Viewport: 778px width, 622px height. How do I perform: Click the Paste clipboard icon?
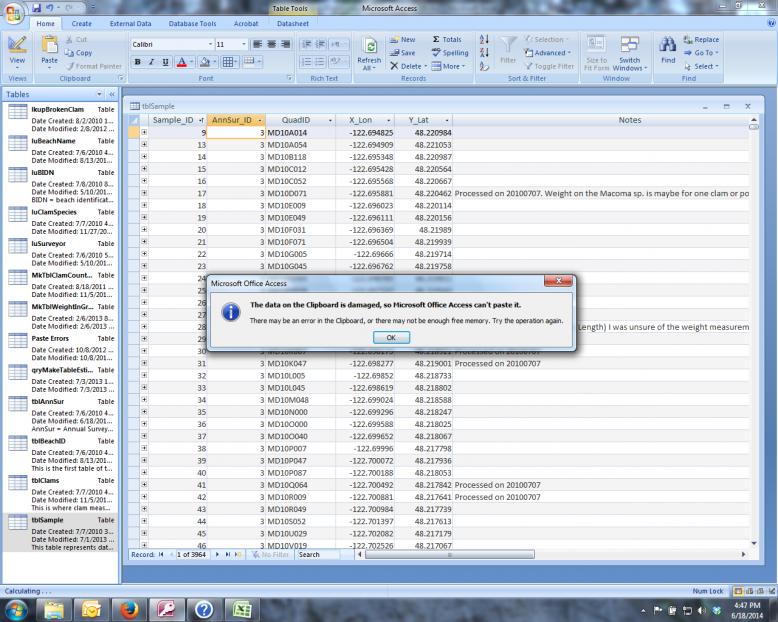tap(50, 46)
